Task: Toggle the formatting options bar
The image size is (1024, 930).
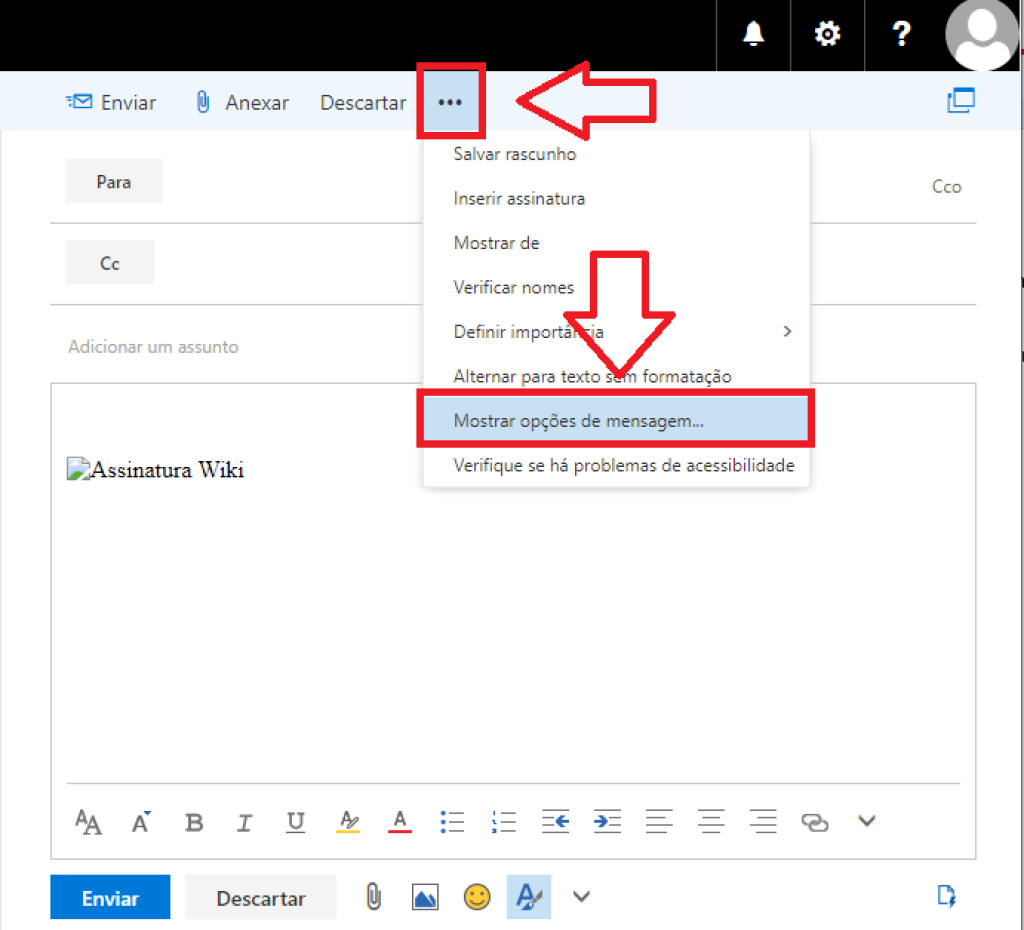Action: click(529, 897)
